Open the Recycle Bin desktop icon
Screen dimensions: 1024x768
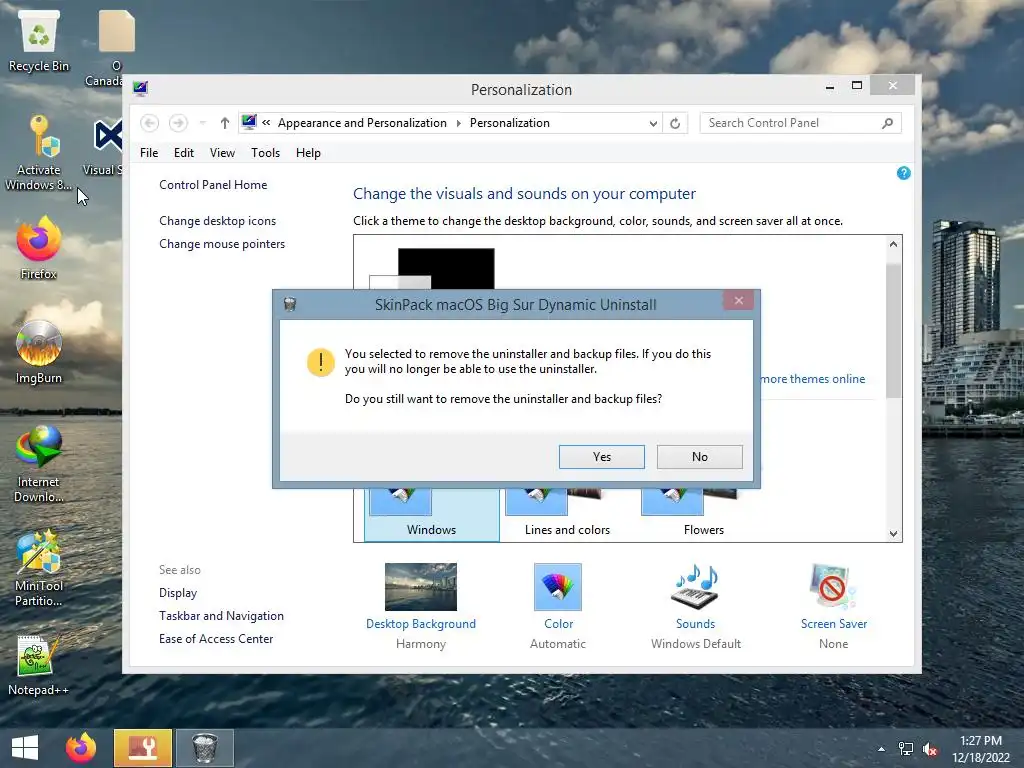pos(39,40)
